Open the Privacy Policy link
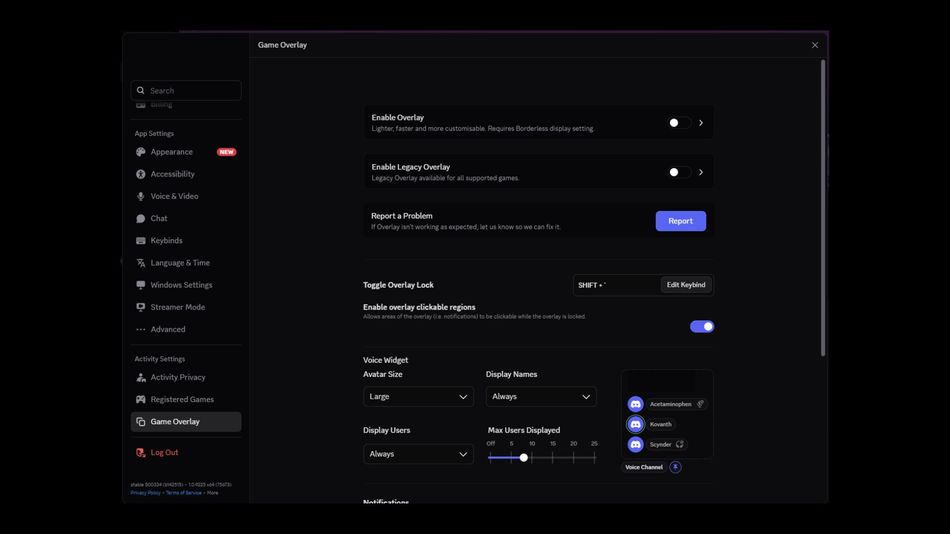 tap(145, 493)
